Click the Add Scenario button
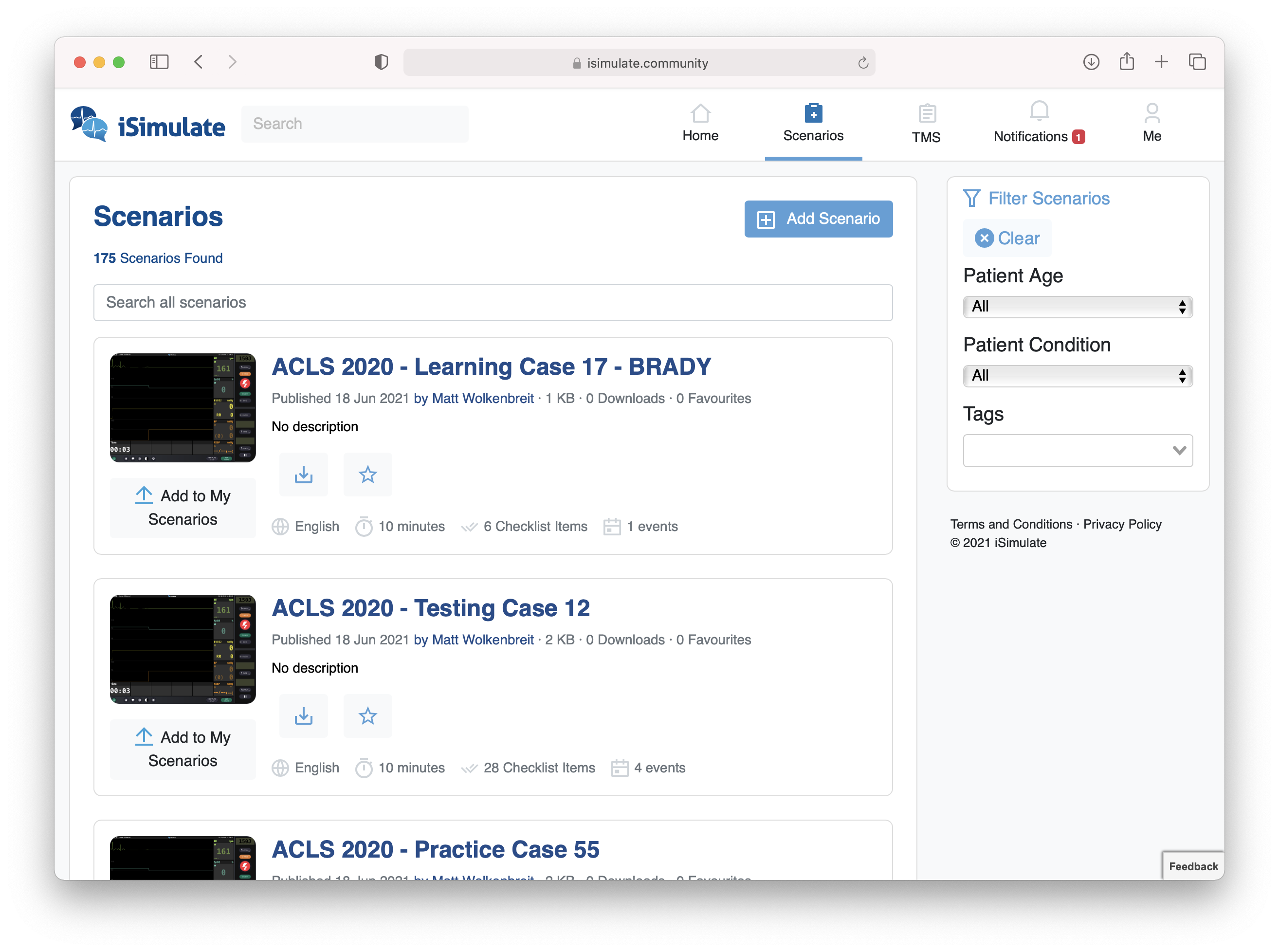The image size is (1279, 952). click(x=818, y=219)
